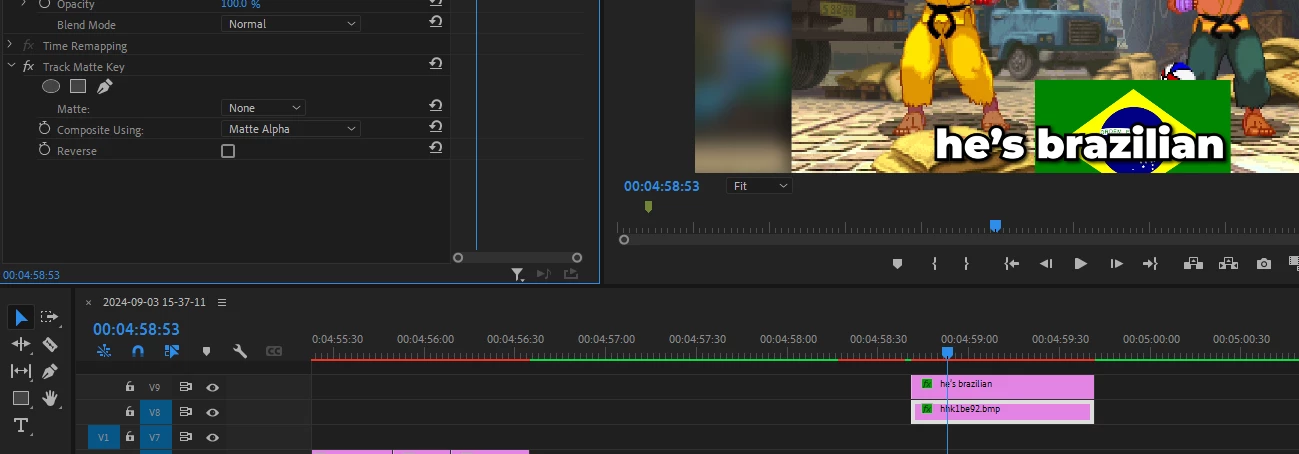Toggle Snap in Timeline magnet
Image resolution: width=1299 pixels, height=454 pixels.
(x=138, y=351)
